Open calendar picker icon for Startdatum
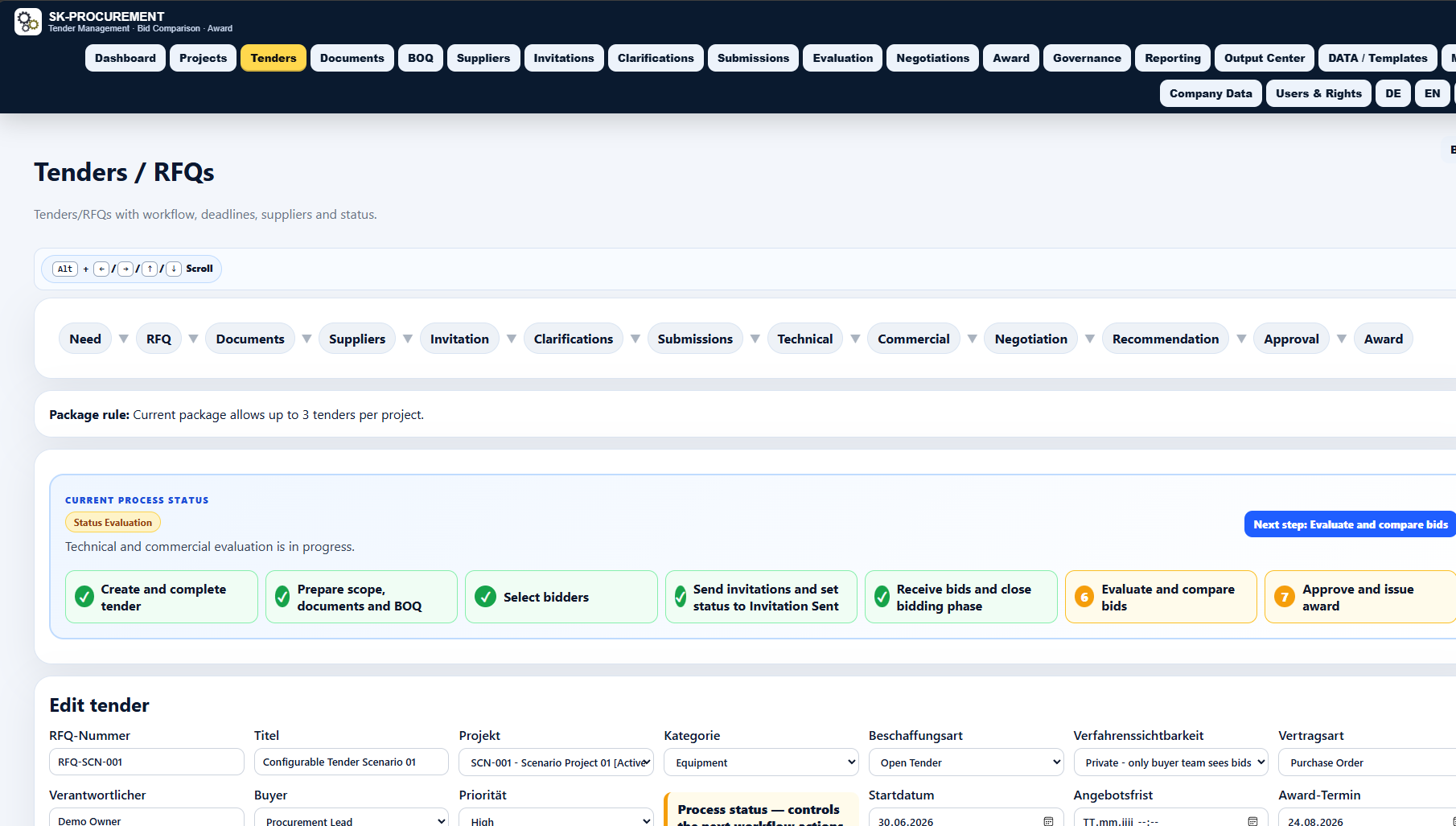Screen dimensions: 1456x826 pyautogui.click(x=1048, y=821)
